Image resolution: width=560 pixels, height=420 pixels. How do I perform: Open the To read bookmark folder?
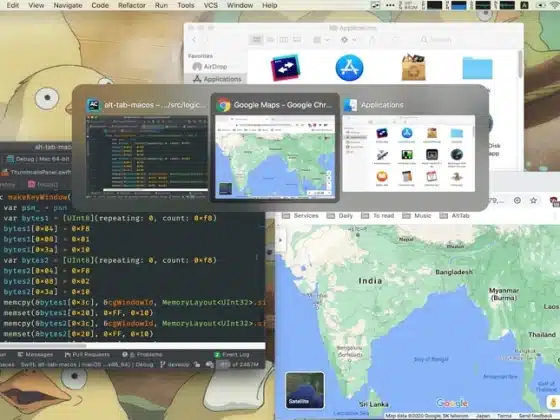point(378,216)
